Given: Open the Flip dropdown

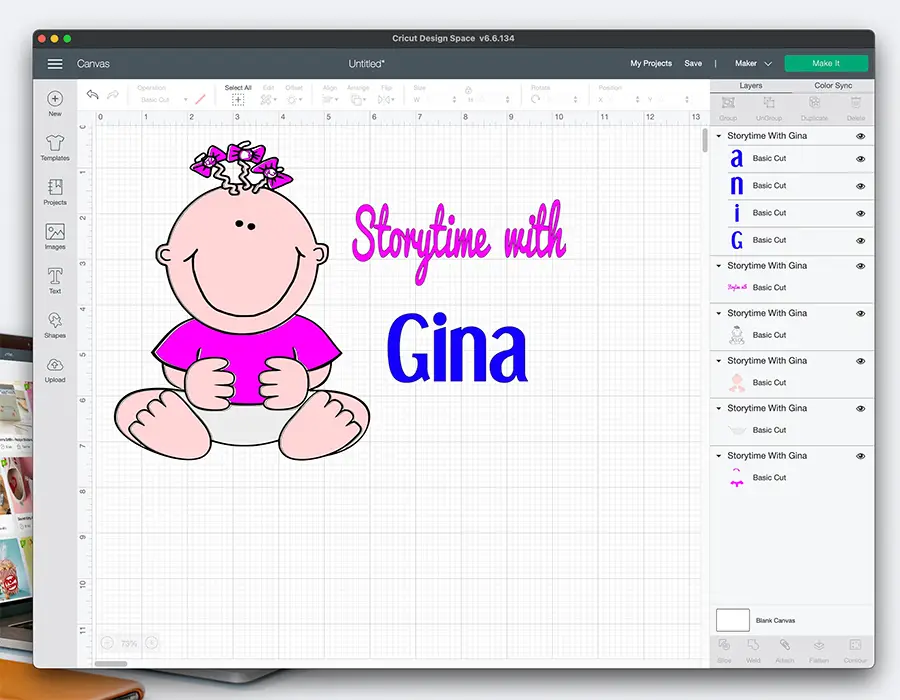Looking at the screenshot, I should click(x=386, y=100).
